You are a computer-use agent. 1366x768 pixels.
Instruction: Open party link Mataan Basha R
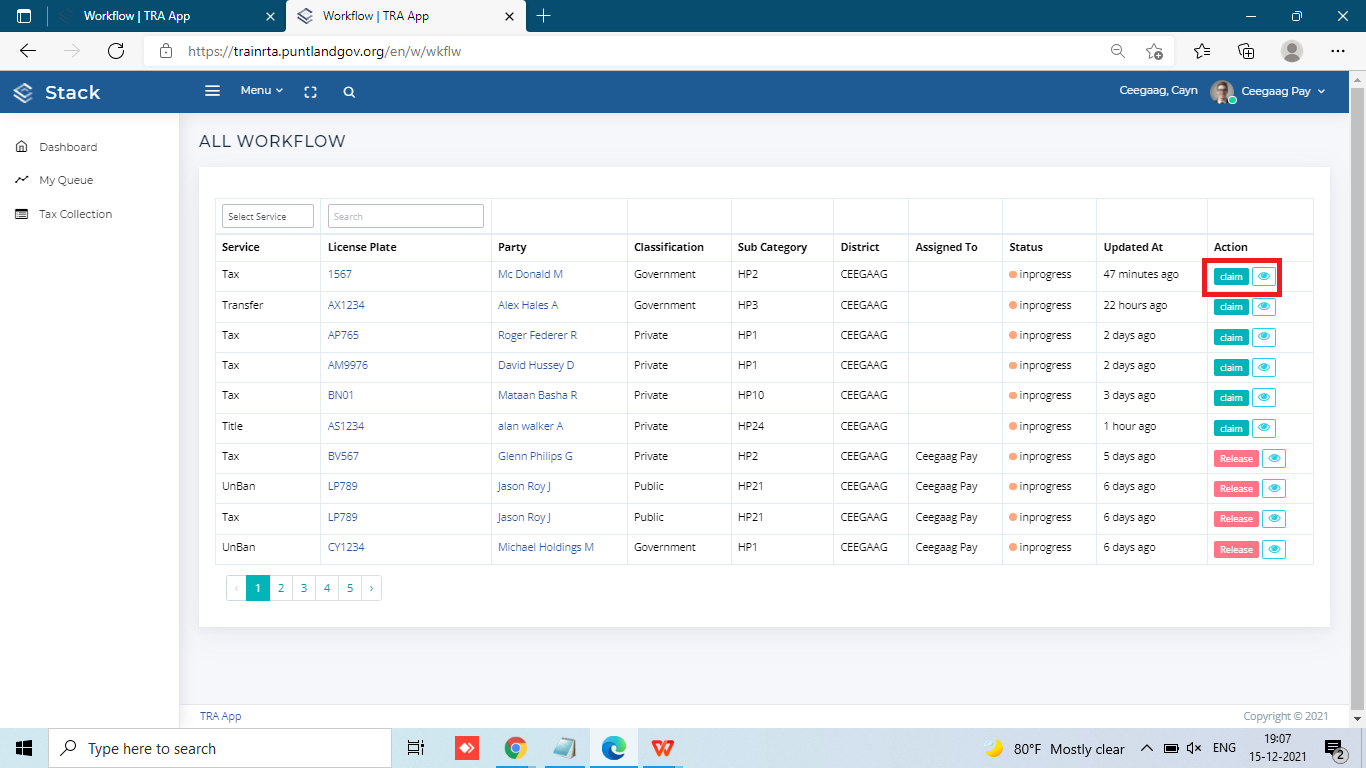[x=537, y=395]
